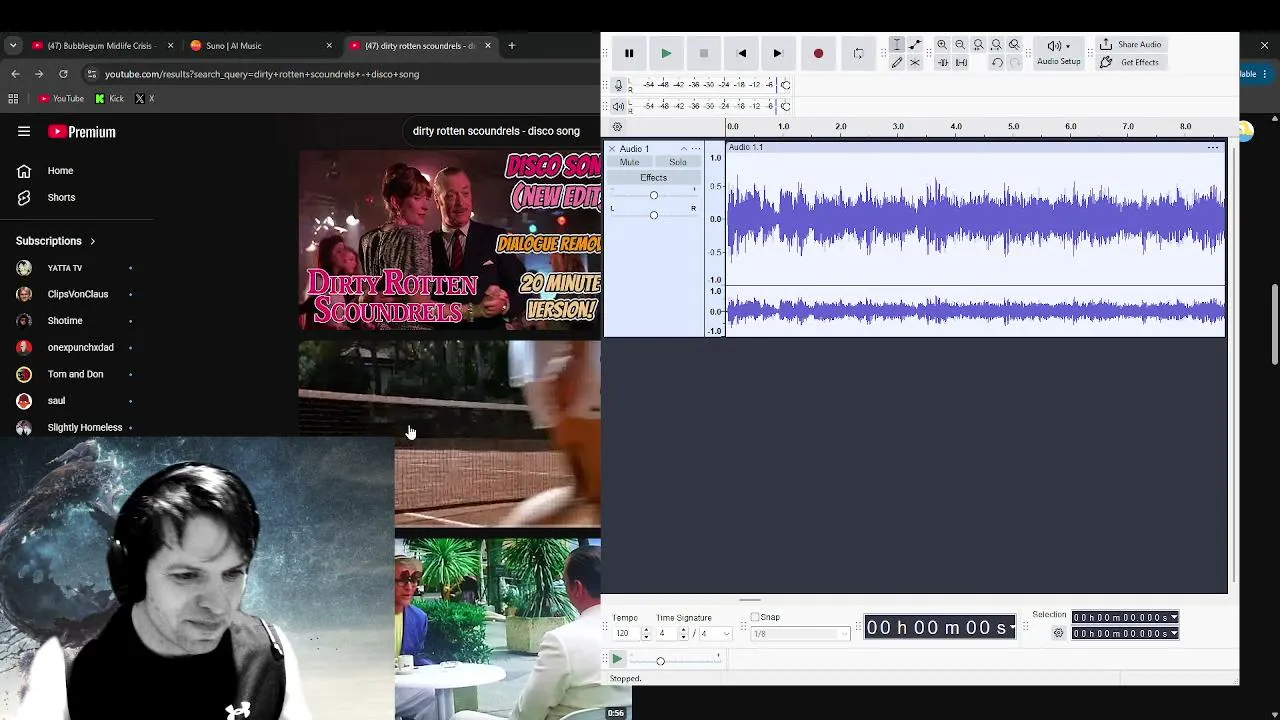Viewport: 1280px width, 720px height.
Task: Open the YouTube bookmark
Action: 61,99
